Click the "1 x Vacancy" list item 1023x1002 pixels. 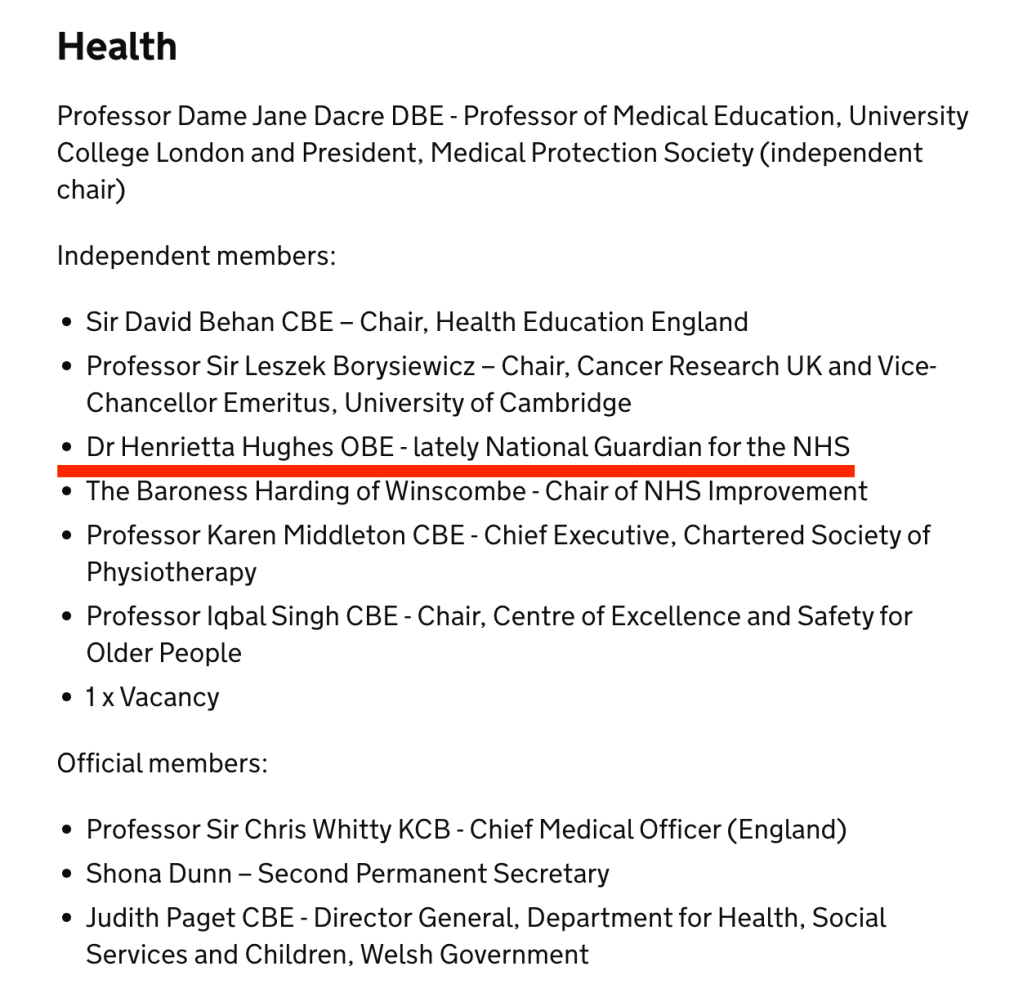click(152, 697)
